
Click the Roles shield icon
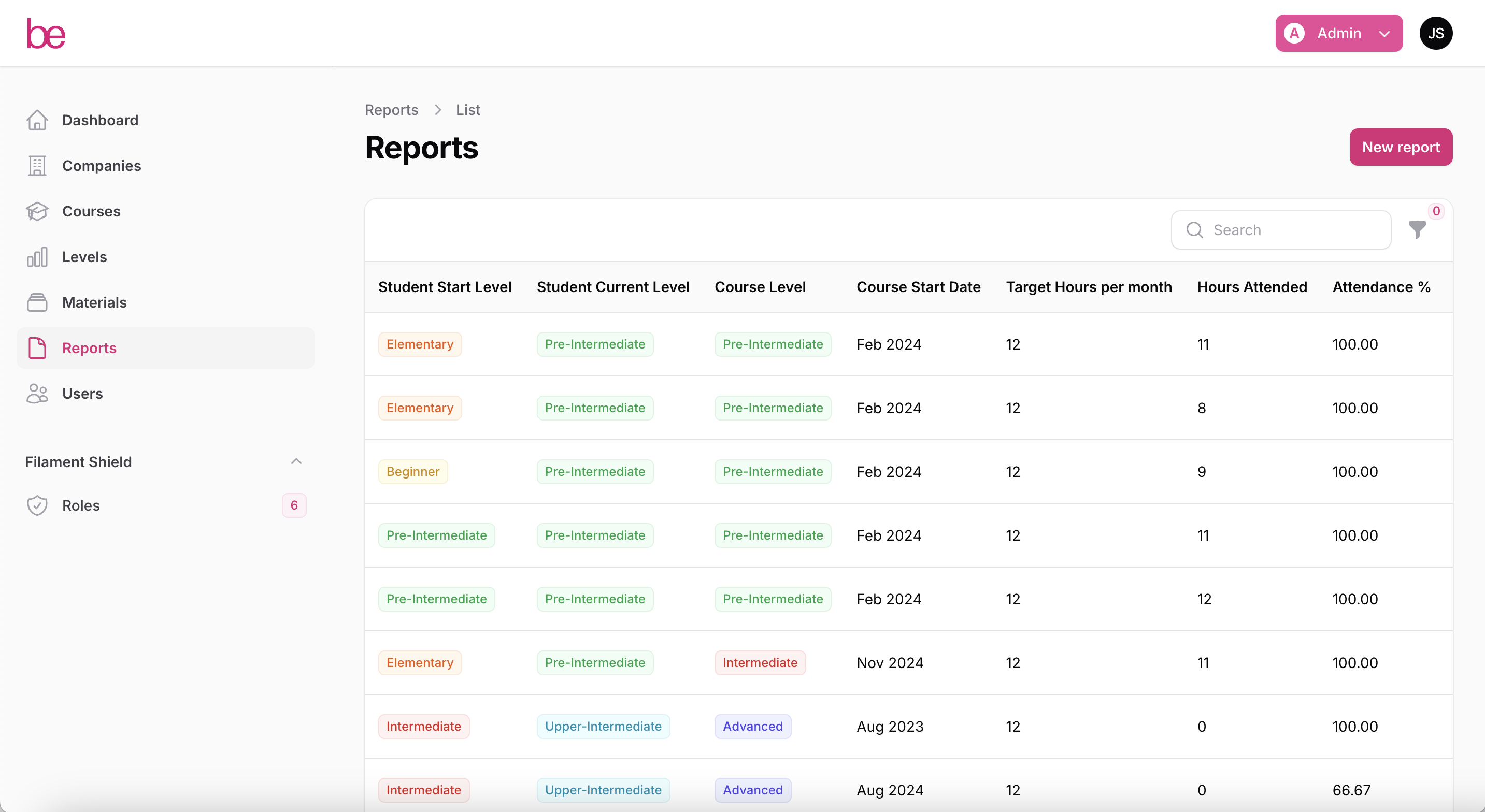click(37, 505)
